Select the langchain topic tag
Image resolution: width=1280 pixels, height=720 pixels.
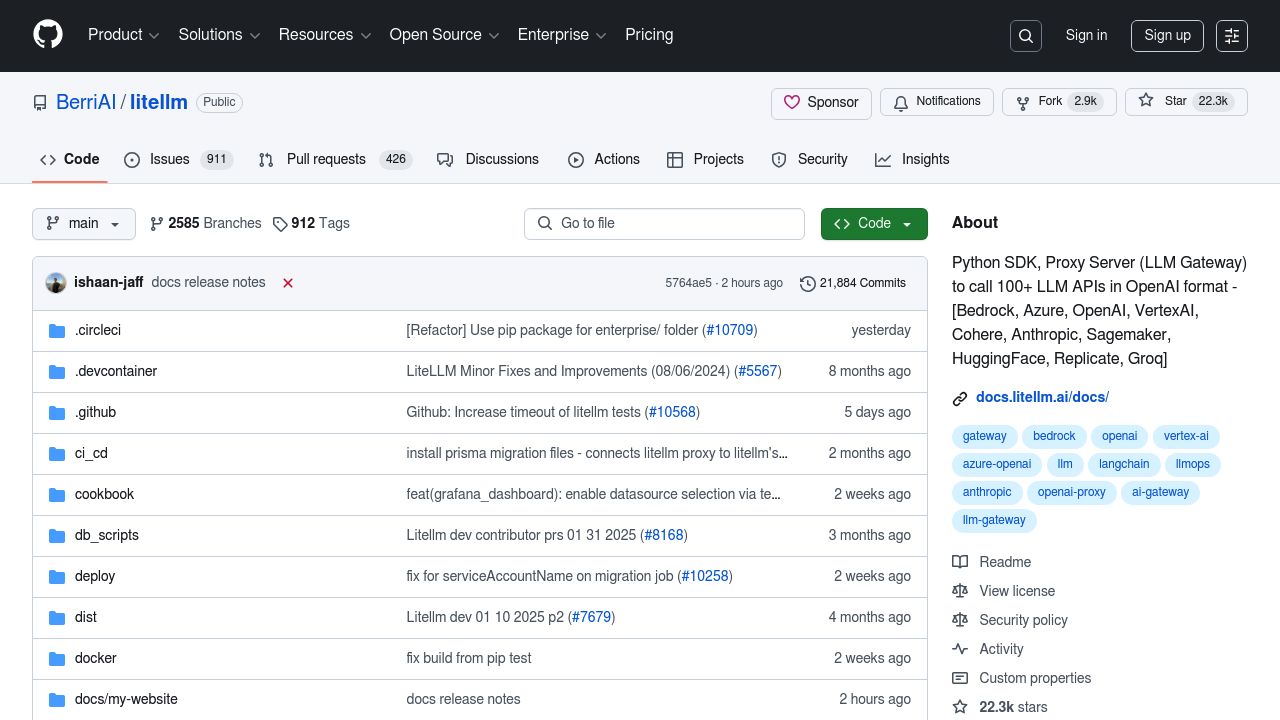coord(1124,464)
